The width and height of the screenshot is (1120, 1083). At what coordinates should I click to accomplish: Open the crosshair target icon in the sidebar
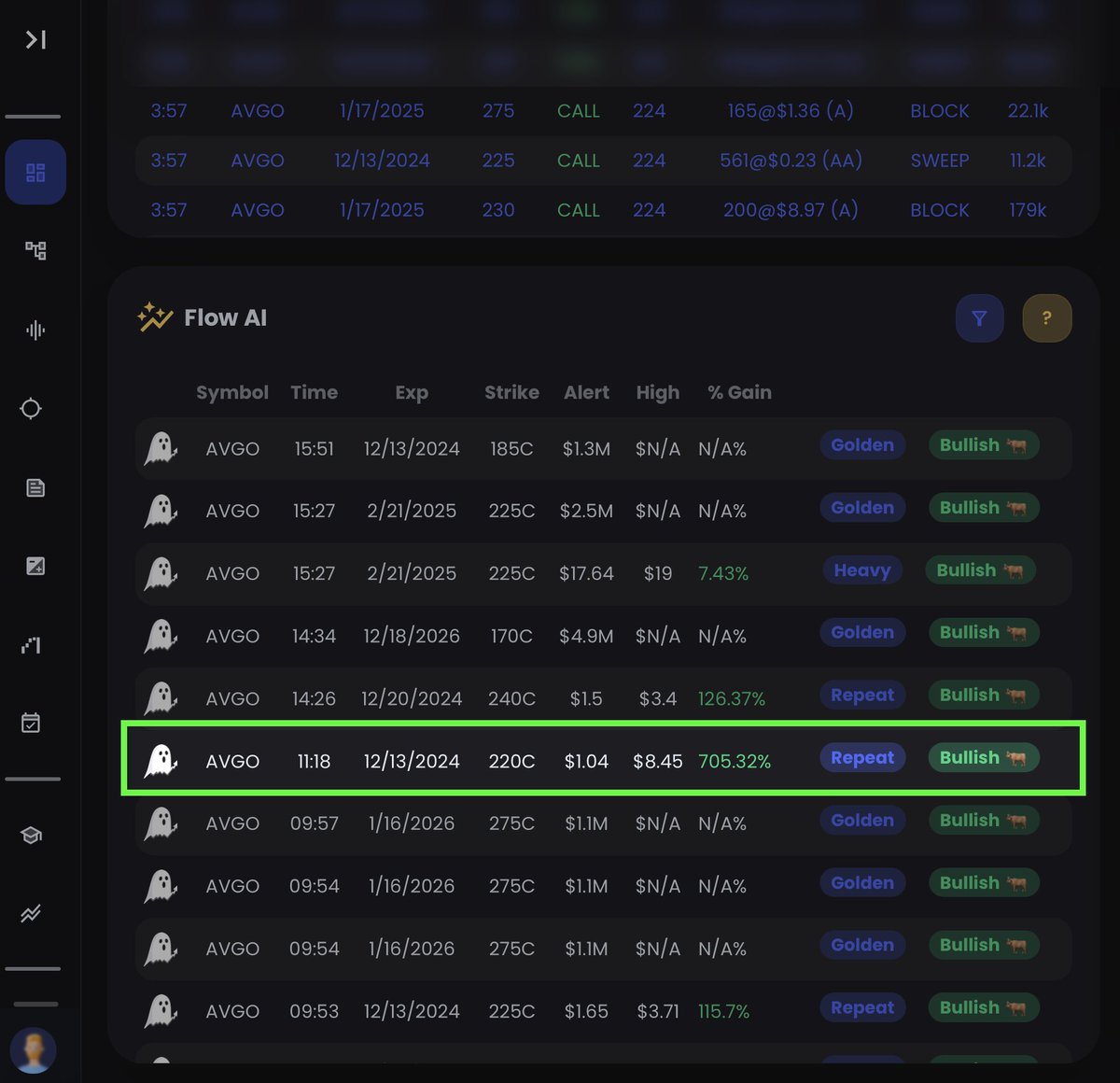[31, 409]
